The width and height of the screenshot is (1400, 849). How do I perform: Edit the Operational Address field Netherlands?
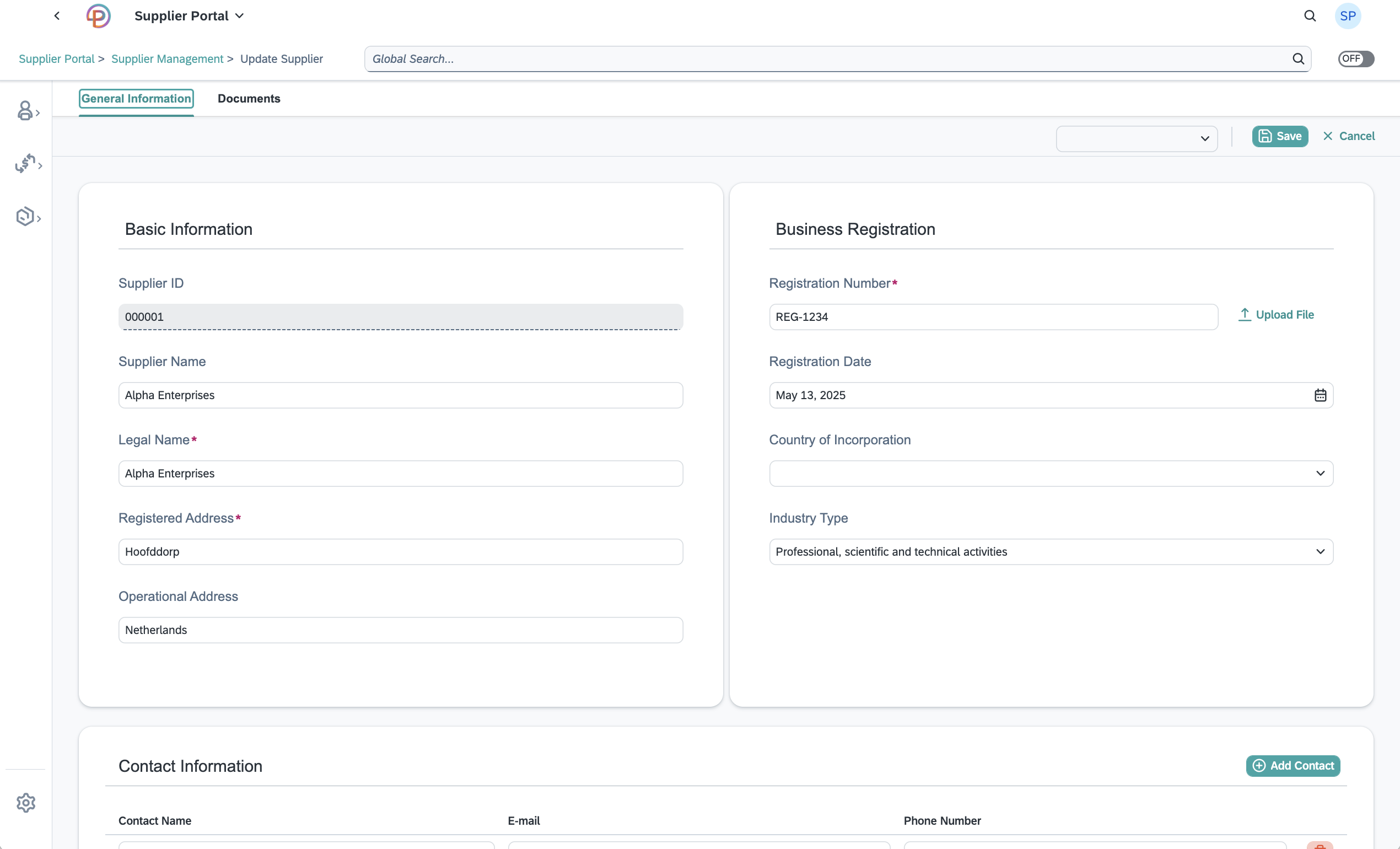401,630
